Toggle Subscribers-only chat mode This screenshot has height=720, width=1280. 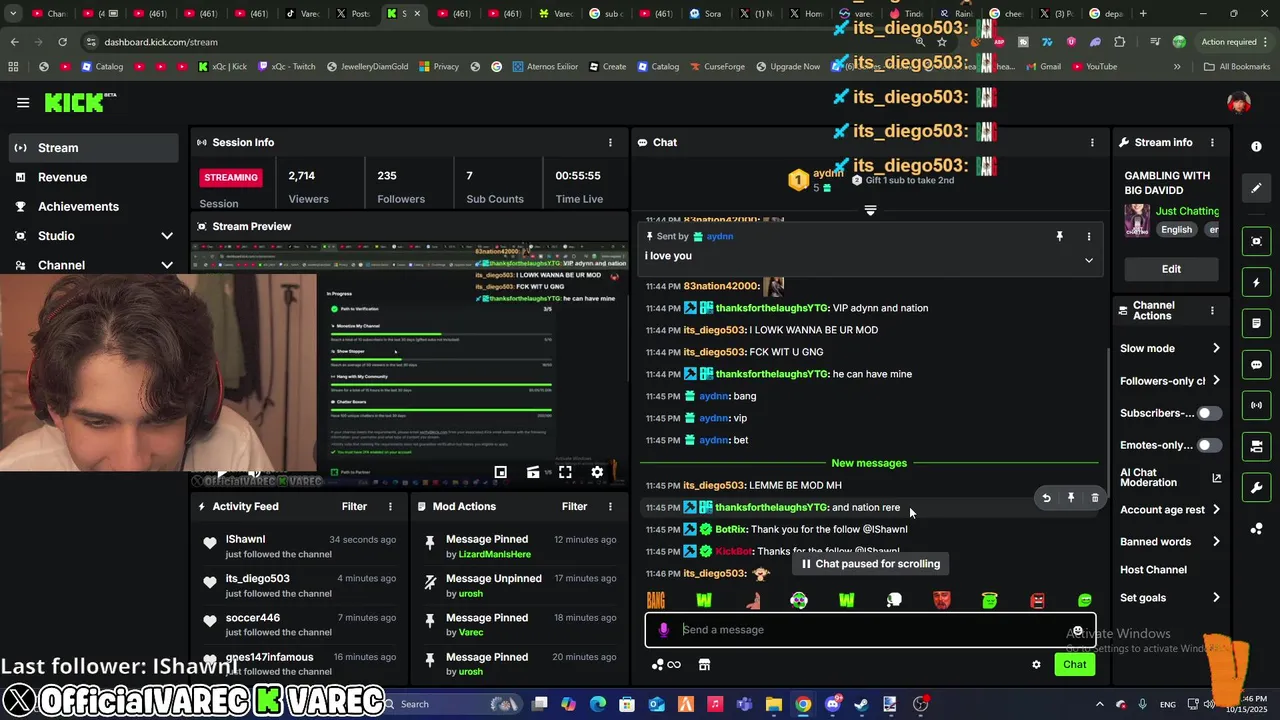tap(1209, 413)
